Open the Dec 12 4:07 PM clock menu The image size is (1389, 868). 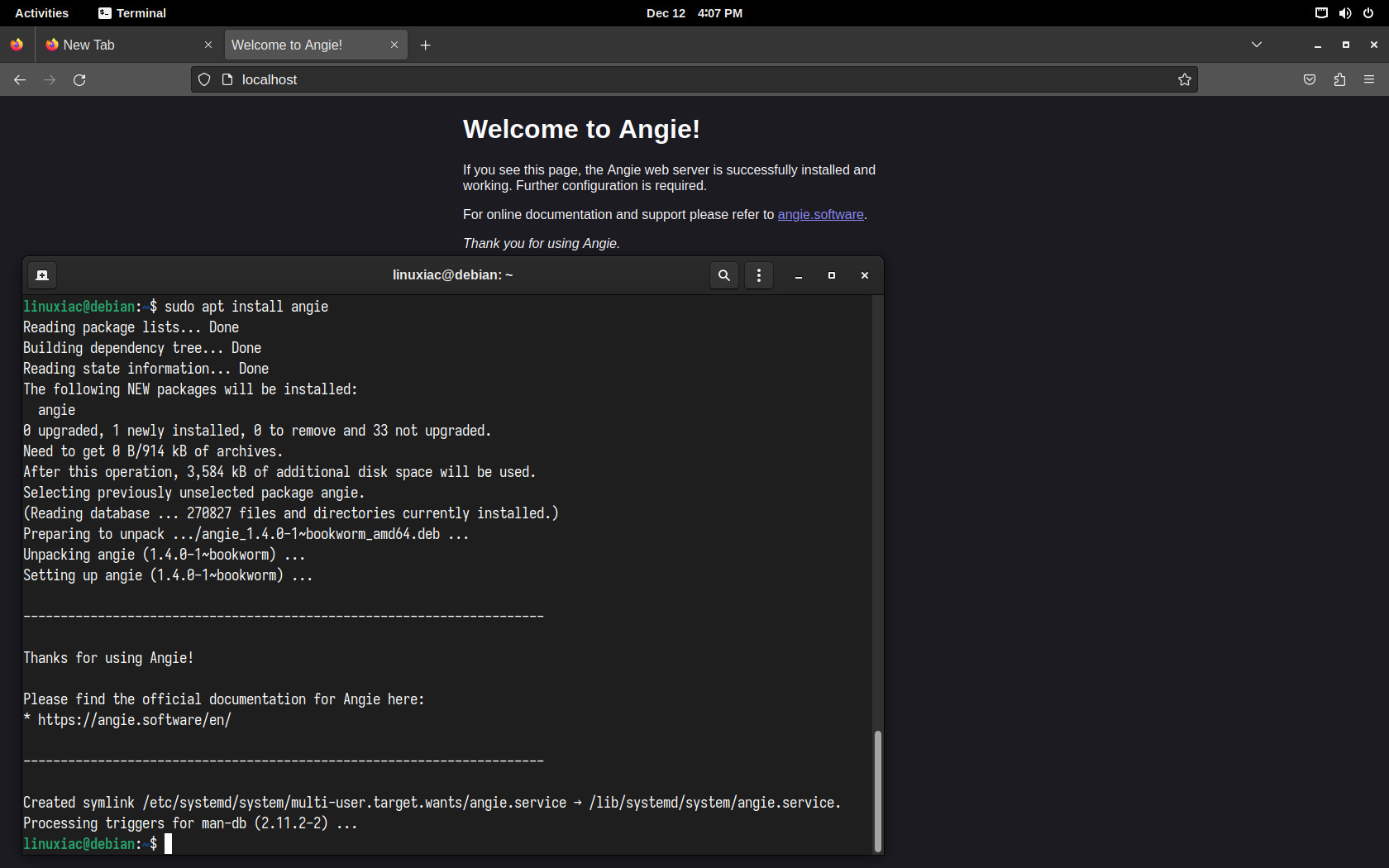[694, 13]
